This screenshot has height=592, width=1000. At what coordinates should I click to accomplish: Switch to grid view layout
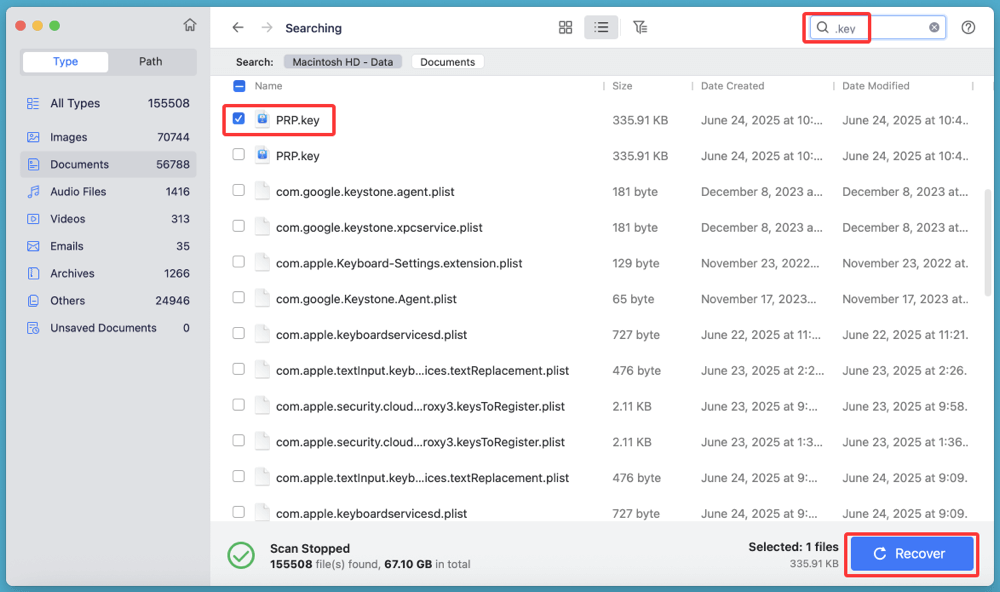pyautogui.click(x=565, y=27)
